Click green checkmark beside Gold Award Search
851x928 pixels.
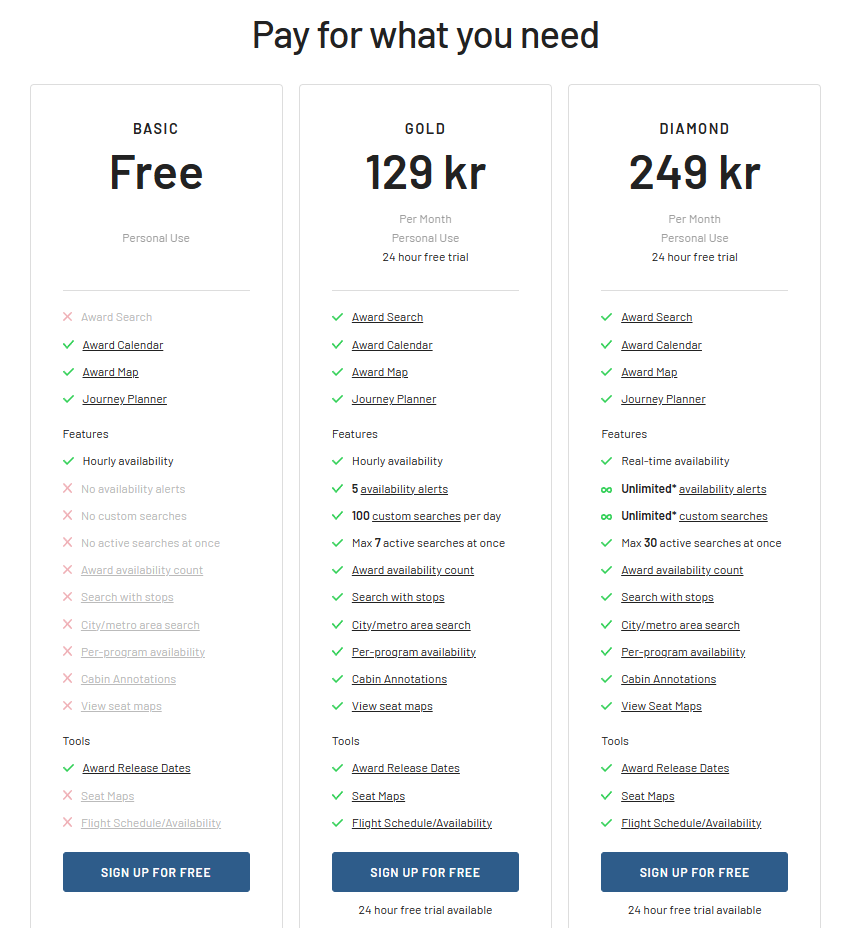pos(337,317)
